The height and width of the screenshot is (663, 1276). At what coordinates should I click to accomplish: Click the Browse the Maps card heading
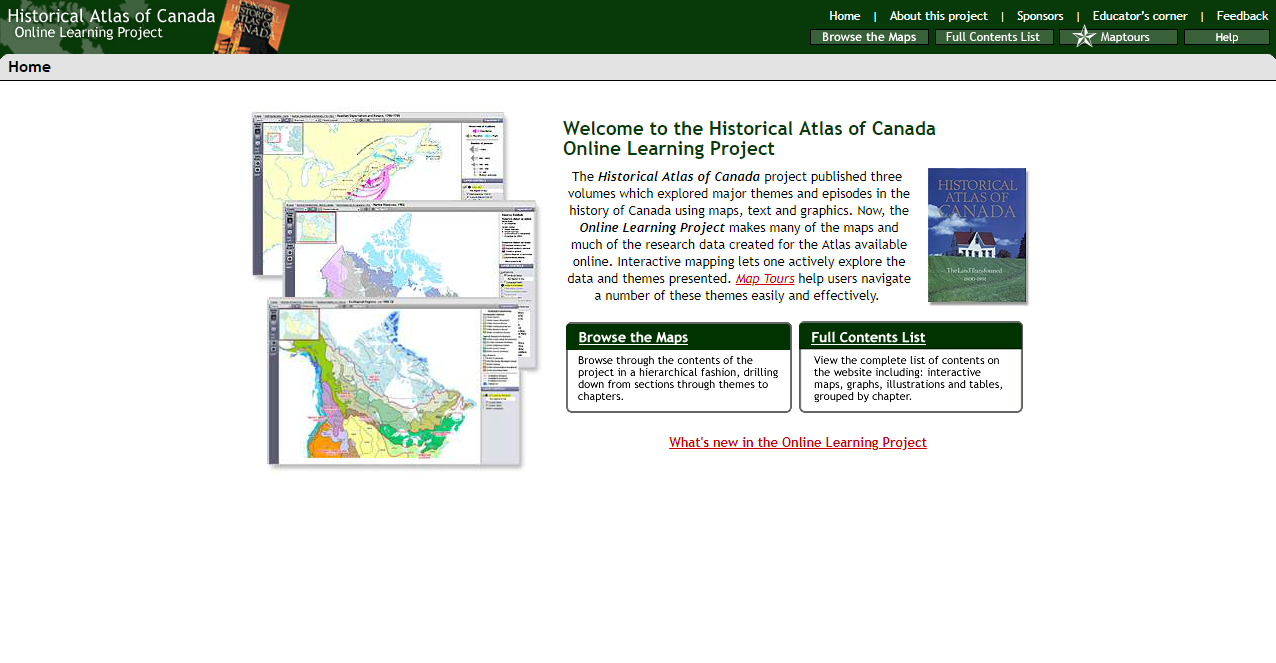(633, 337)
